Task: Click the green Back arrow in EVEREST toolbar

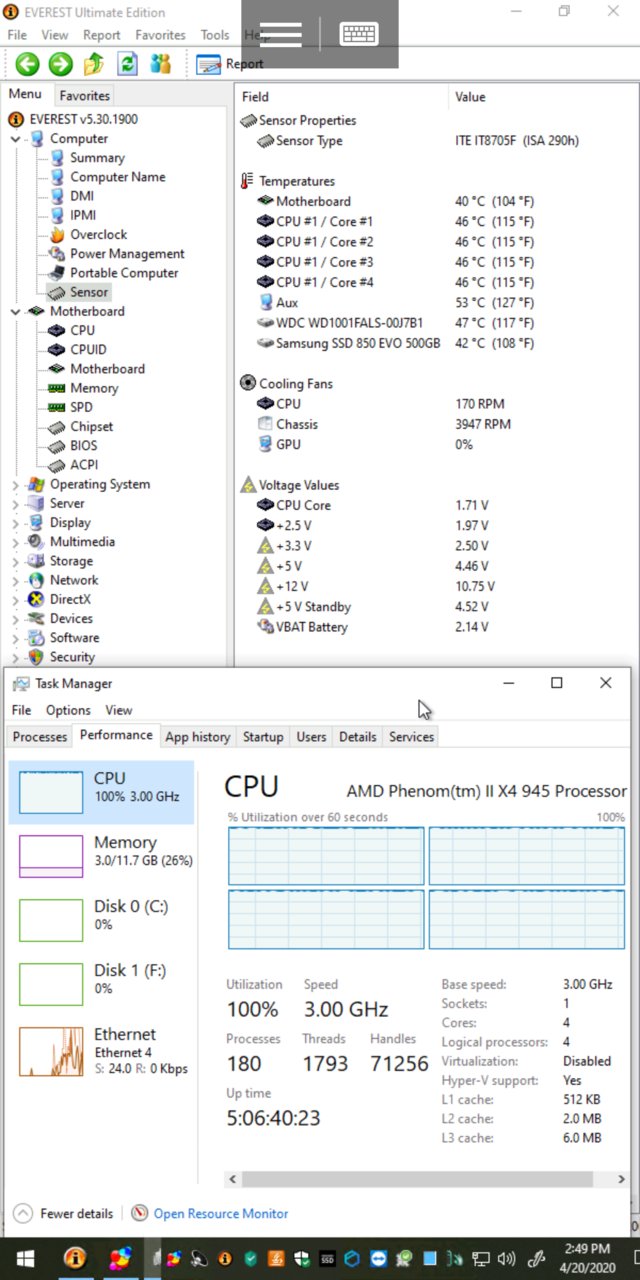Action: click(x=27, y=64)
